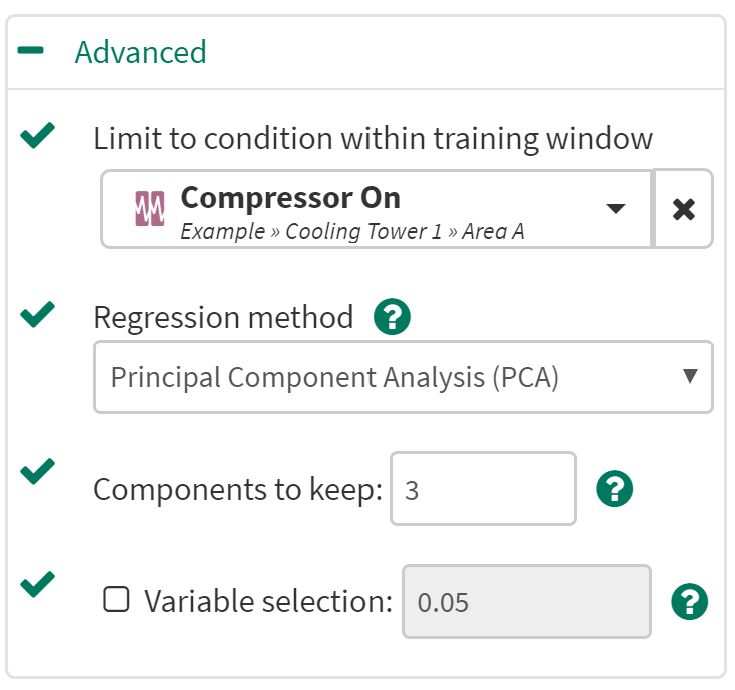Image resolution: width=735 pixels, height=690 pixels.
Task: Open Principal Component Analysis (PCA) dropdown
Action: 403,377
